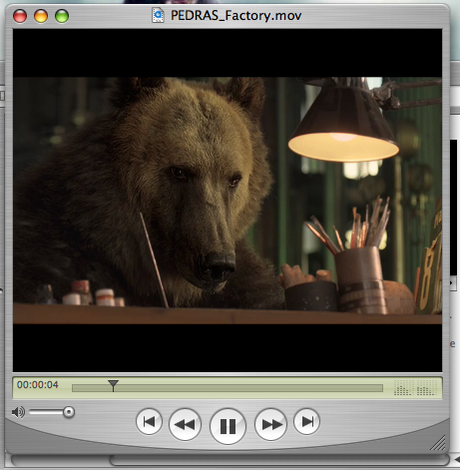Click the resize grip in the window corner
Image resolution: width=460 pixels, height=470 pixels.
pyautogui.click(x=438, y=443)
